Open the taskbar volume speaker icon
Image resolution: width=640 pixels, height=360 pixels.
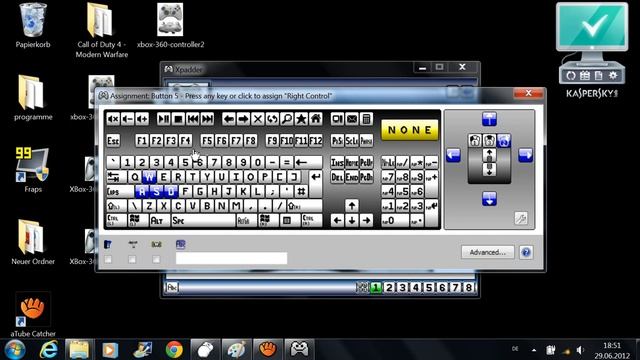580,350
